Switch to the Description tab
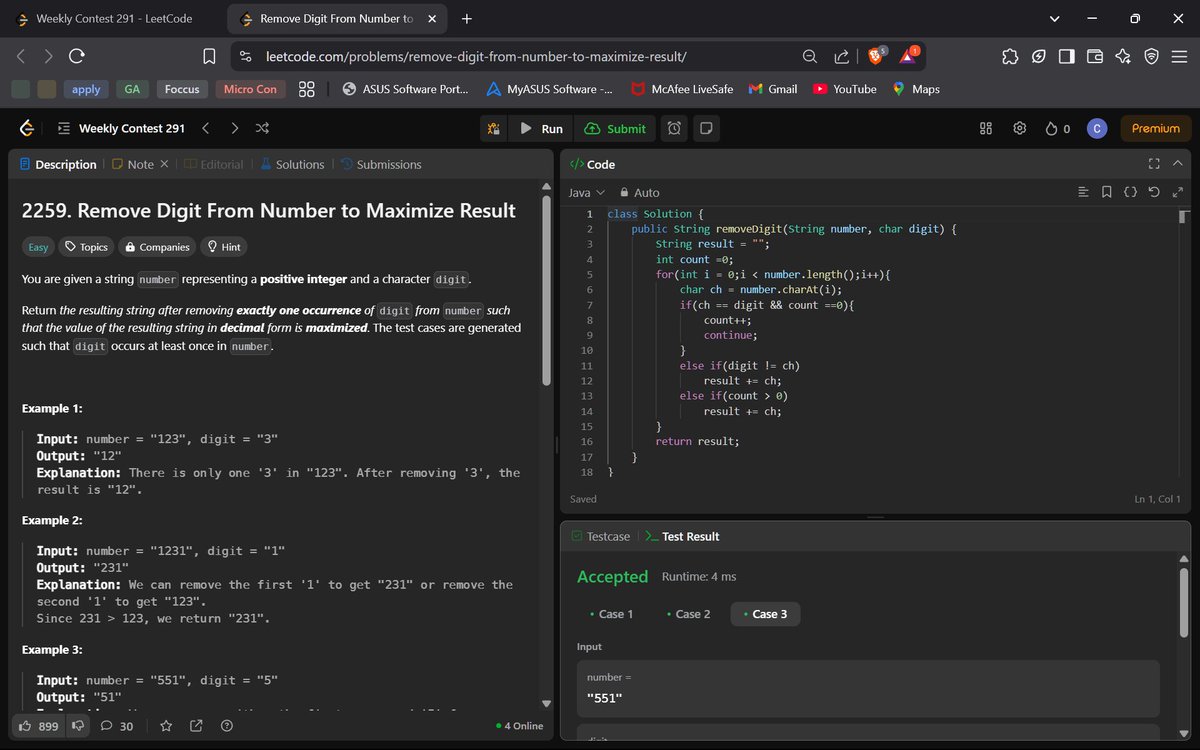 point(58,164)
